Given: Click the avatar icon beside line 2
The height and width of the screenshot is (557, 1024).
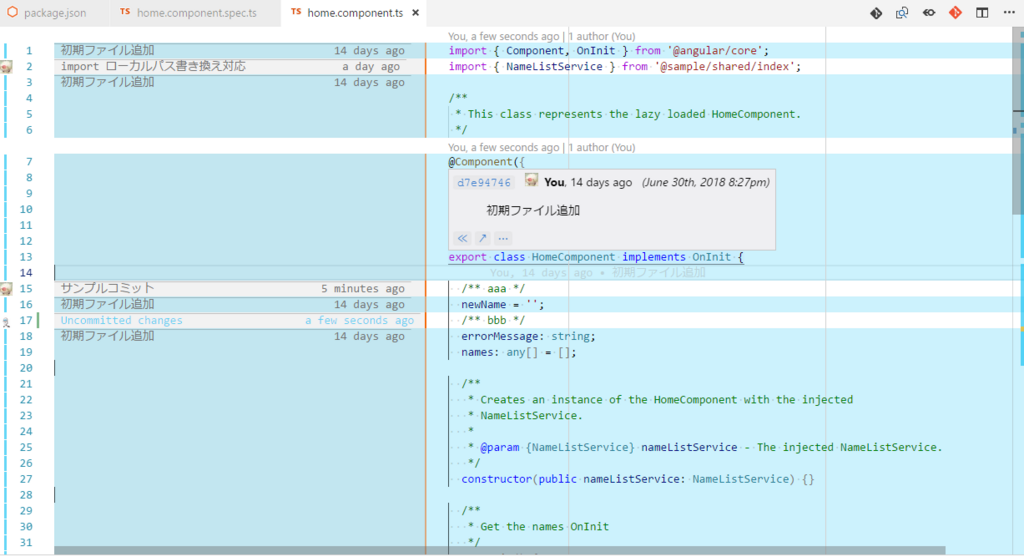Looking at the screenshot, I should 6,67.
